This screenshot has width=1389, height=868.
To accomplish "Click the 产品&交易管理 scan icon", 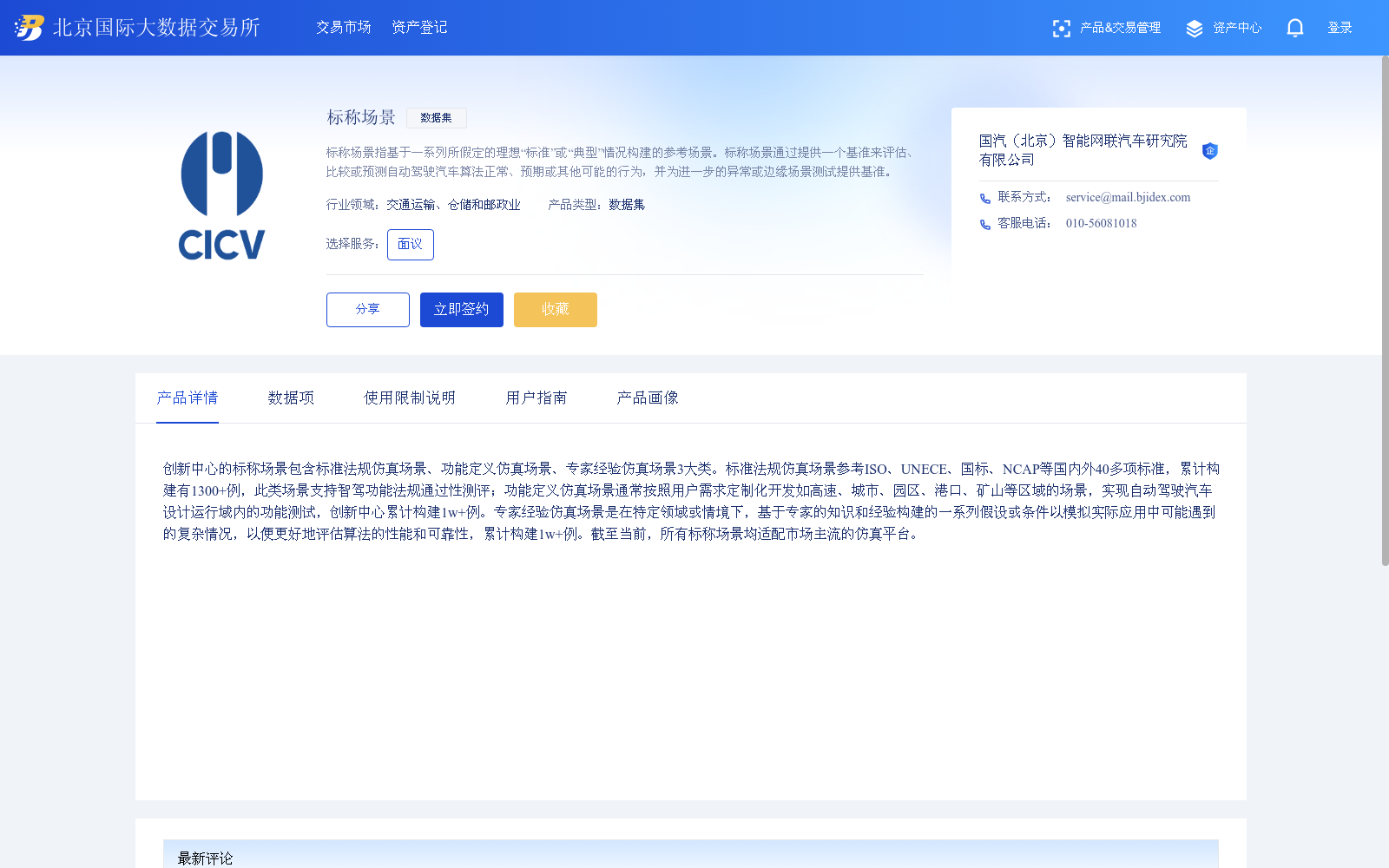I will click(1061, 29).
